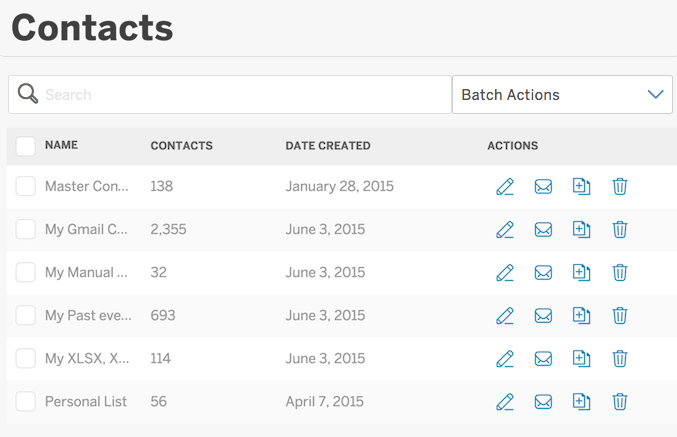This screenshot has height=437, width=677.
Task: Delete the My Gmail contacts list
Action: click(x=620, y=230)
